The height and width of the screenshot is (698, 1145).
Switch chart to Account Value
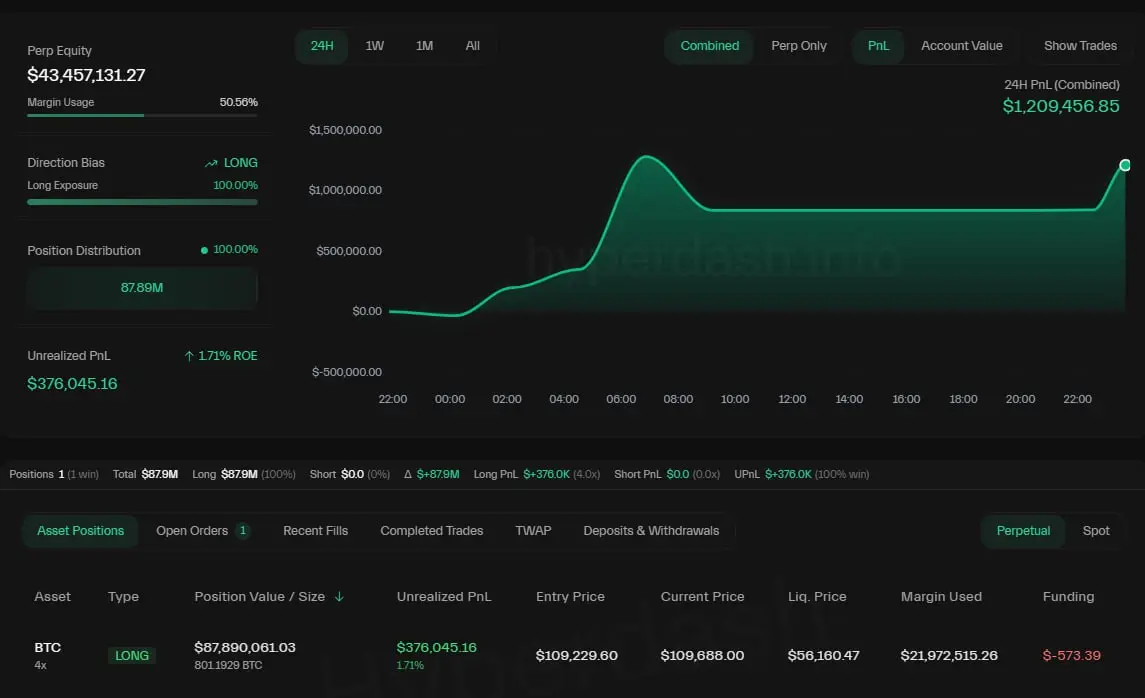961,46
